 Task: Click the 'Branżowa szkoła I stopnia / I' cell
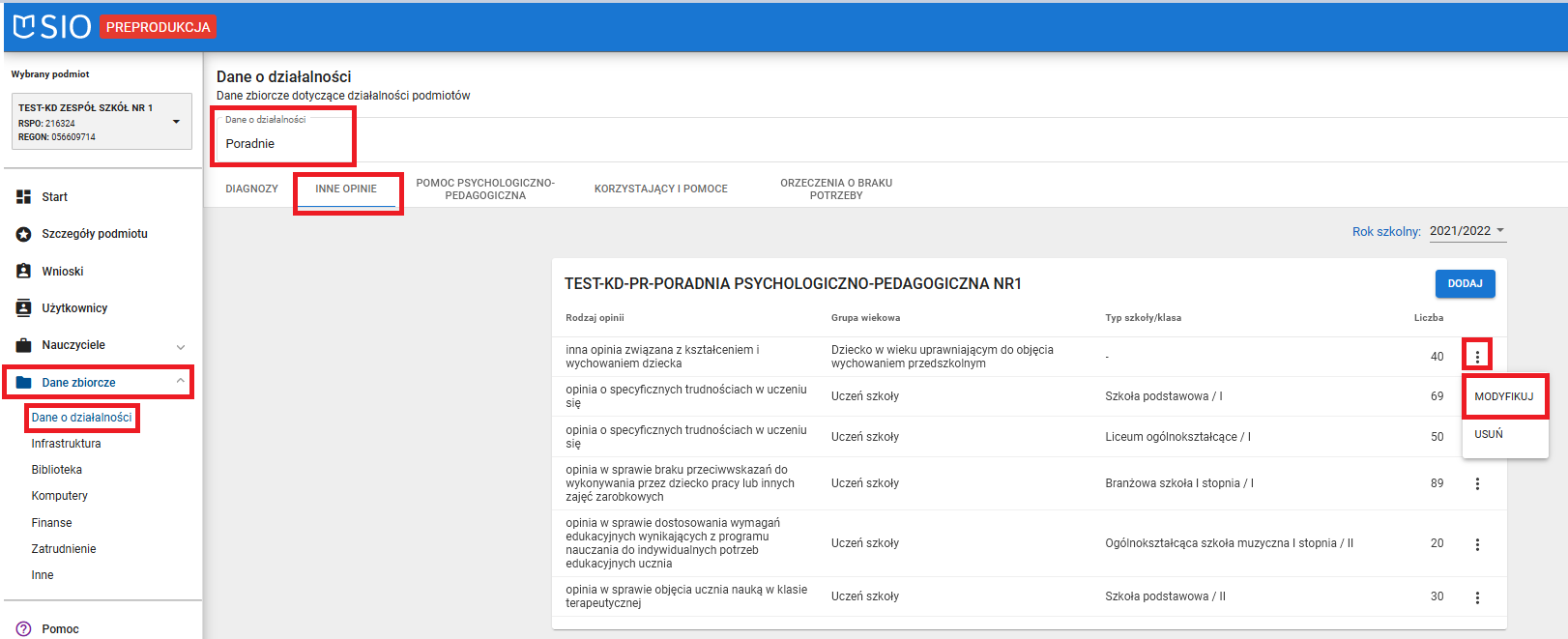1178,483
